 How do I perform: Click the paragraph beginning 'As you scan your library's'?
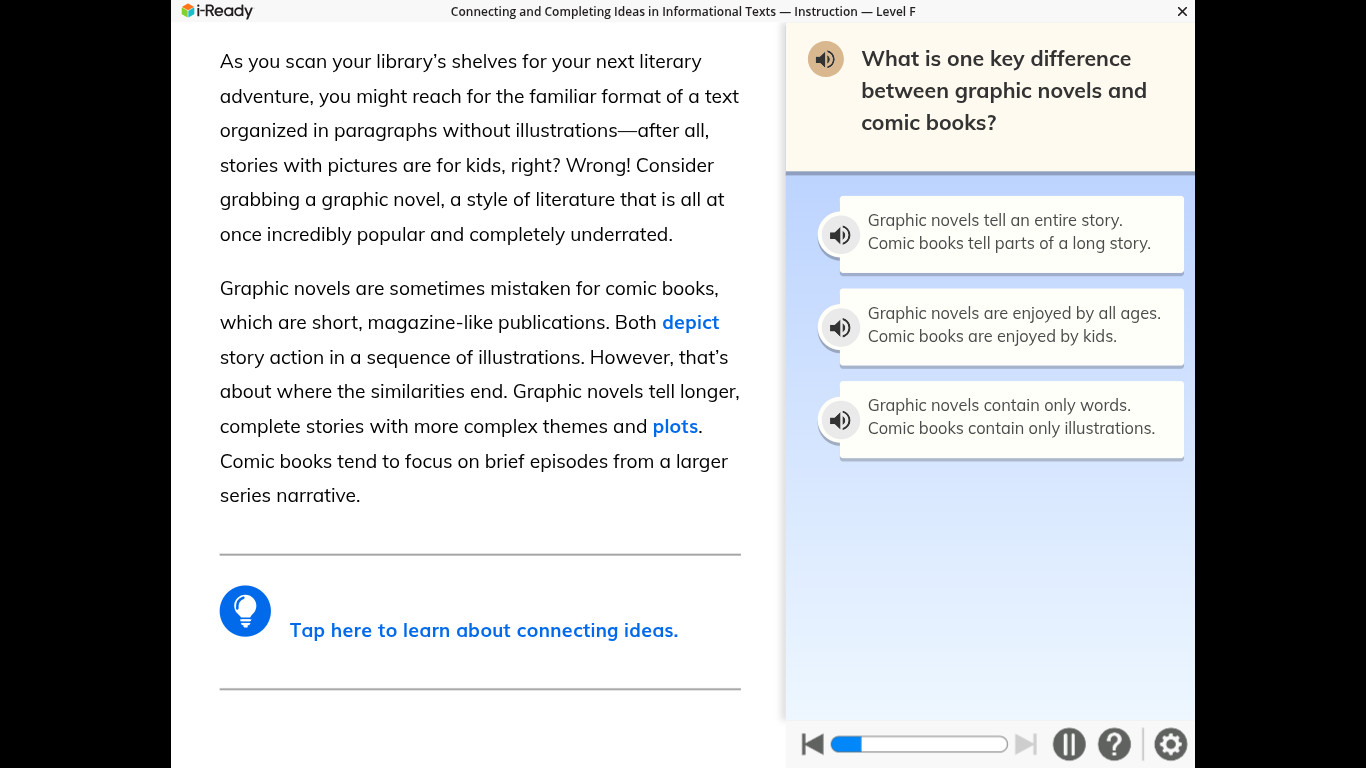pos(479,148)
